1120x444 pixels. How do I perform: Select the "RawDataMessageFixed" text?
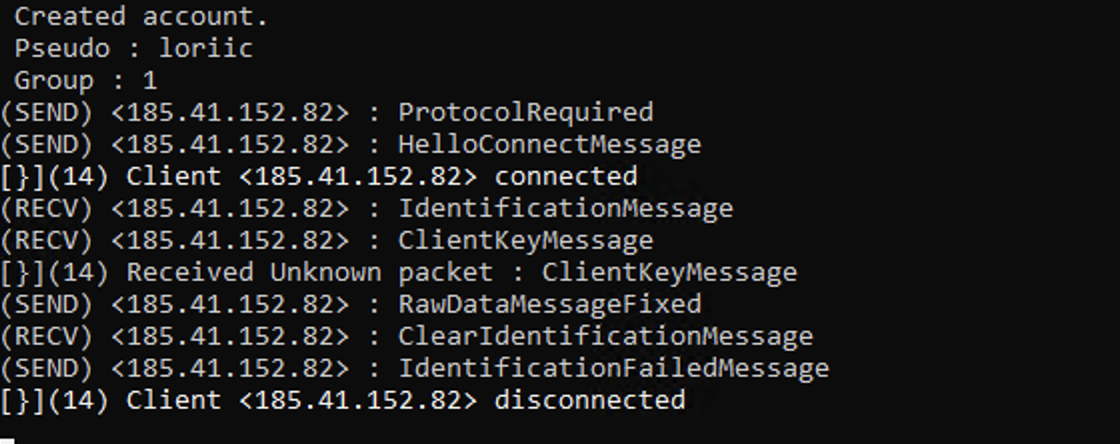click(549, 305)
